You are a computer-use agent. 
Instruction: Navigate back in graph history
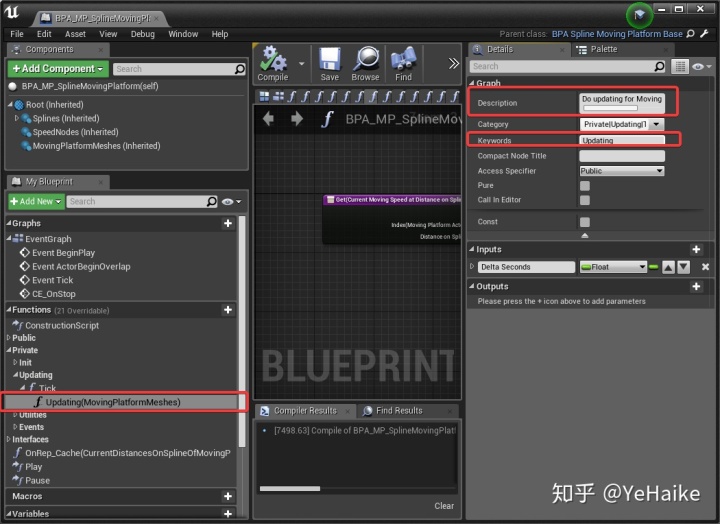[x=269, y=119]
